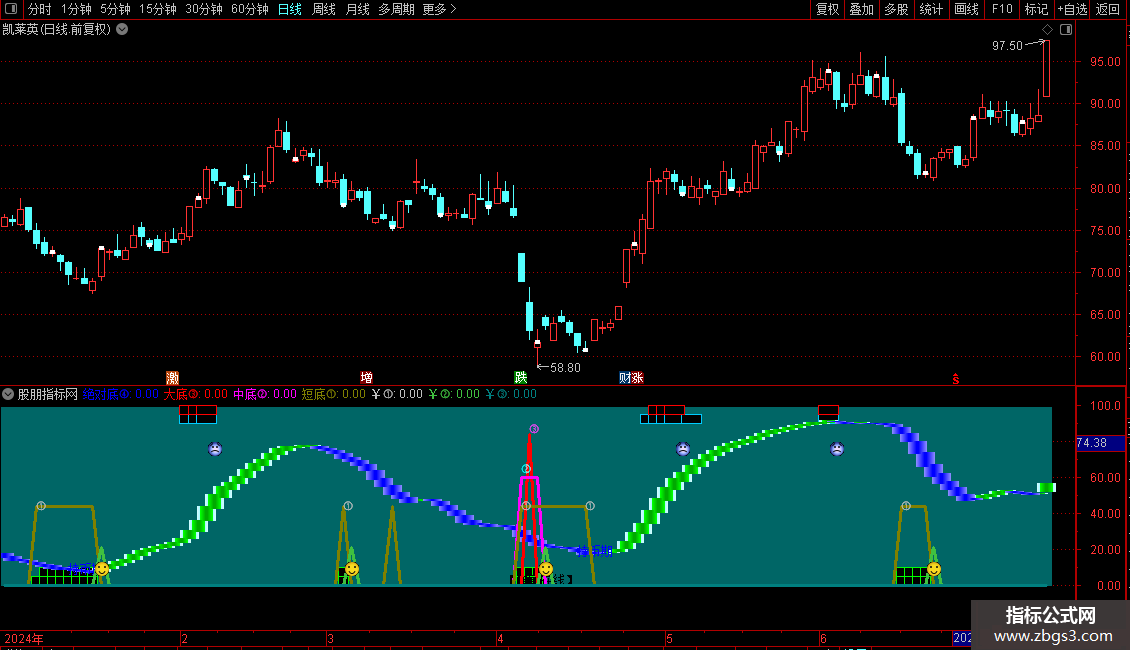Screen dimensions: 1130x650
Task: Click the 财 event marker icon
Action: click(625, 378)
